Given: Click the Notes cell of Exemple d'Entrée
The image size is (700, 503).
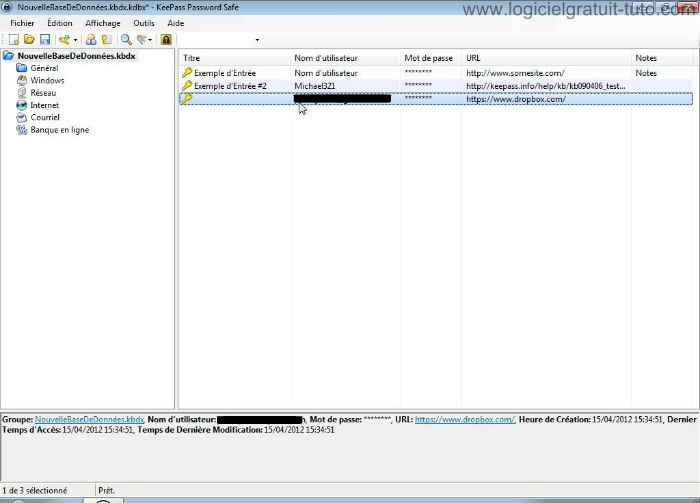Looking at the screenshot, I should point(646,73).
